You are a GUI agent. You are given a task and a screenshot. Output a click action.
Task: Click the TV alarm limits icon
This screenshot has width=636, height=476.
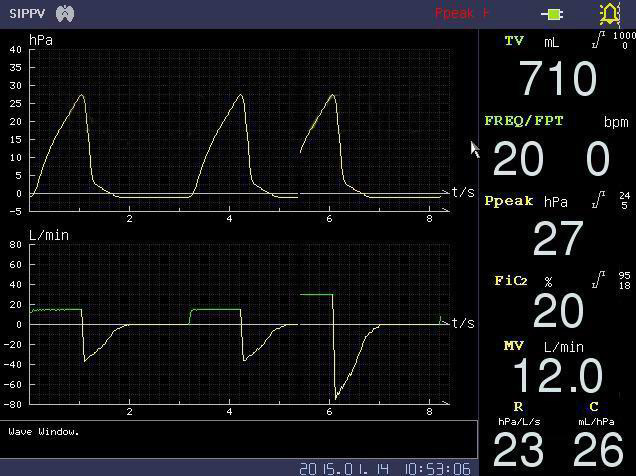[x=598, y=41]
